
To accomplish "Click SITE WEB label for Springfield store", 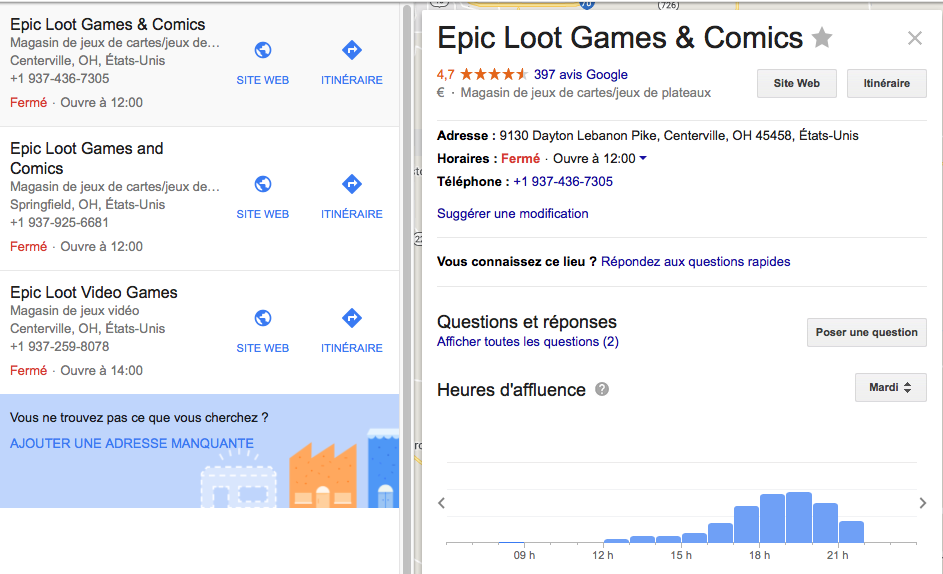I will pyautogui.click(x=263, y=214).
